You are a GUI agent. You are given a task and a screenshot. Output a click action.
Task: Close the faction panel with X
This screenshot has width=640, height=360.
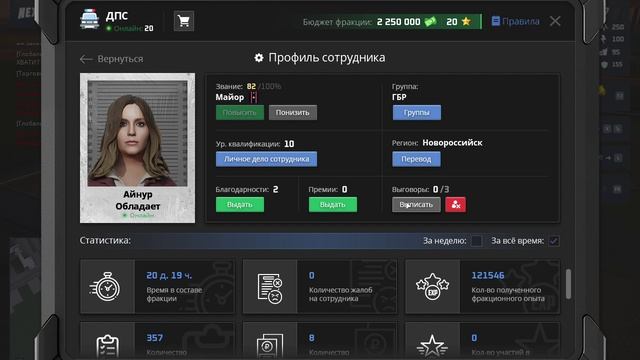click(555, 21)
